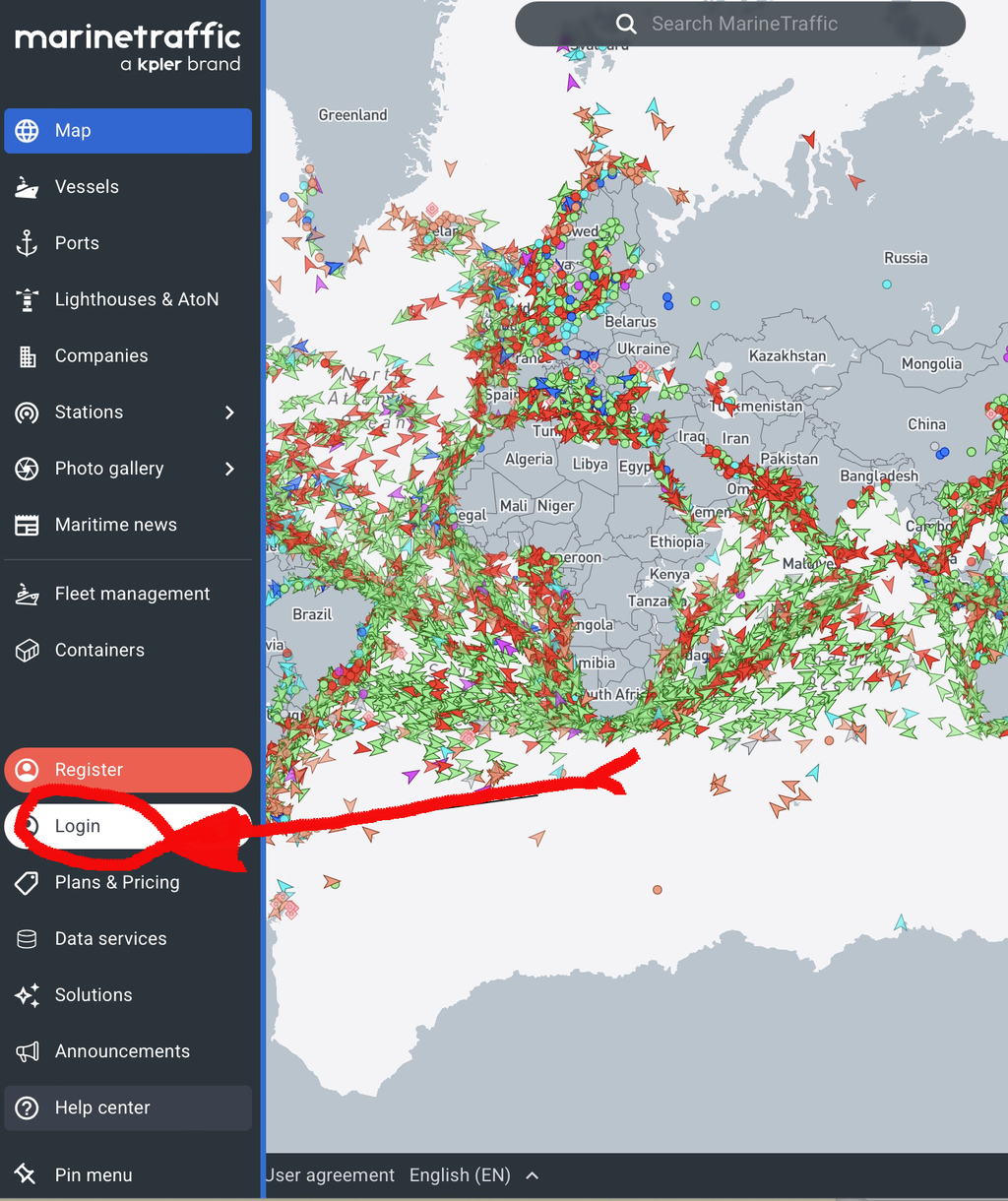Click the sparkles icon beside Solutions
The image size is (1008, 1201).
(x=27, y=995)
